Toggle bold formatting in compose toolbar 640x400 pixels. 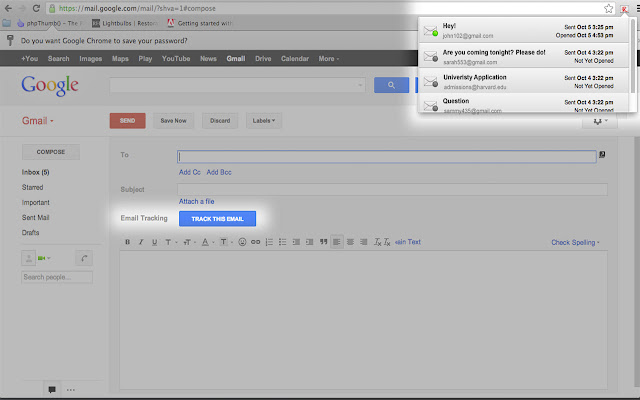point(127,242)
